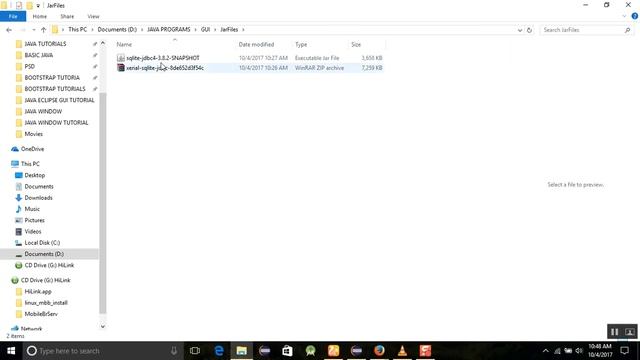Image resolution: width=640 pixels, height=360 pixels.
Task: Sort by the Date modified column
Action: (256, 44)
